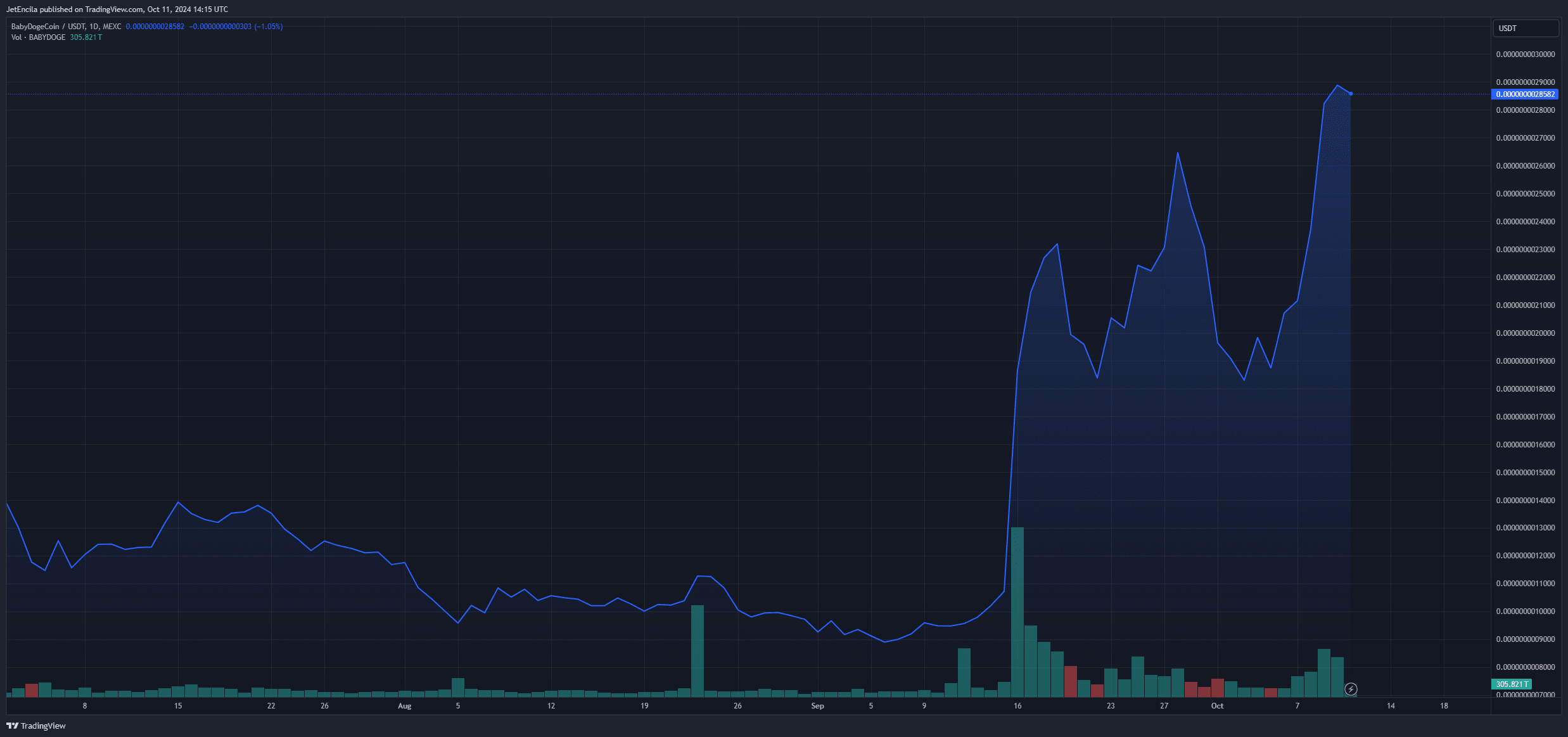Open the USDT currency dropdown at top right
This screenshot has height=737, width=1568.
1526,28
